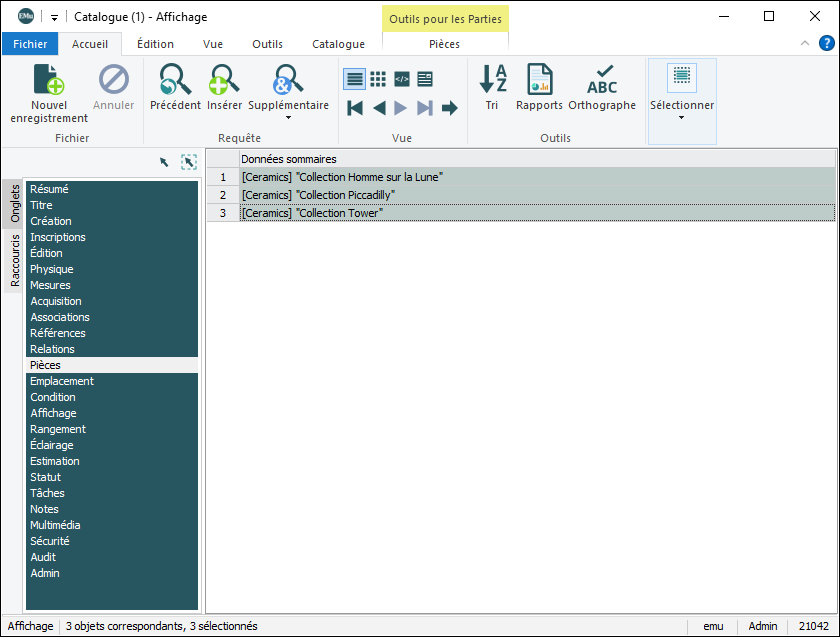The width and height of the screenshot is (840, 637).
Task: Open the Rapports tool
Action: pos(539,80)
